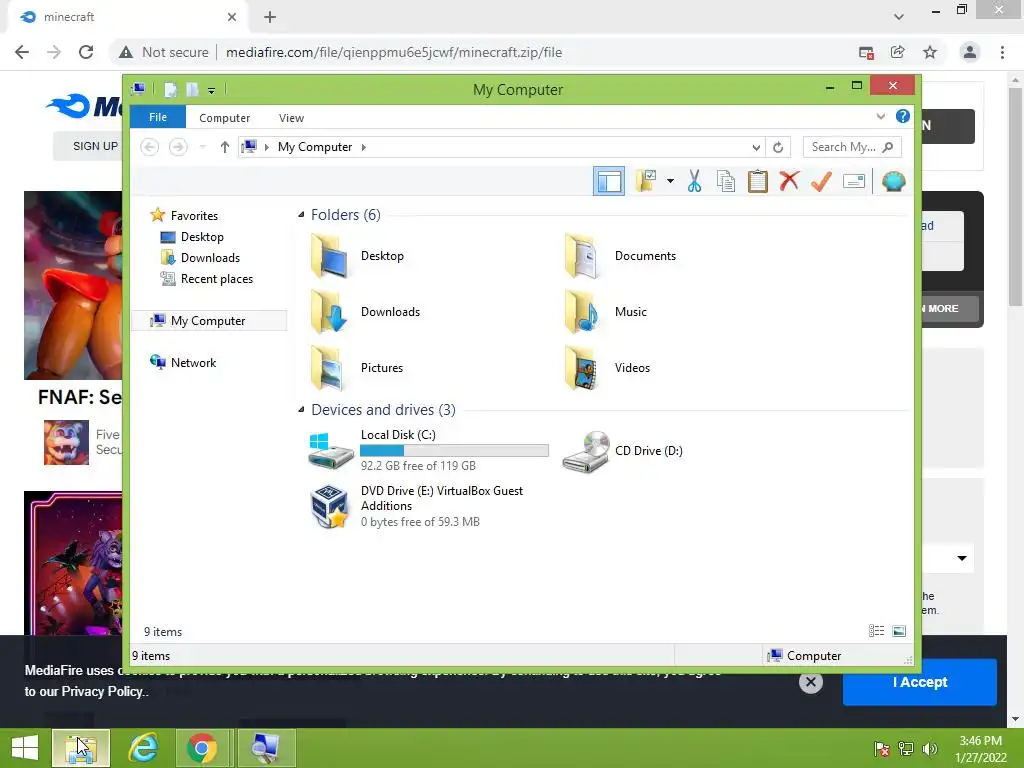This screenshot has width=1024, height=768.
Task: Click the Copy icon in Explorer toolbar
Action: (x=726, y=181)
